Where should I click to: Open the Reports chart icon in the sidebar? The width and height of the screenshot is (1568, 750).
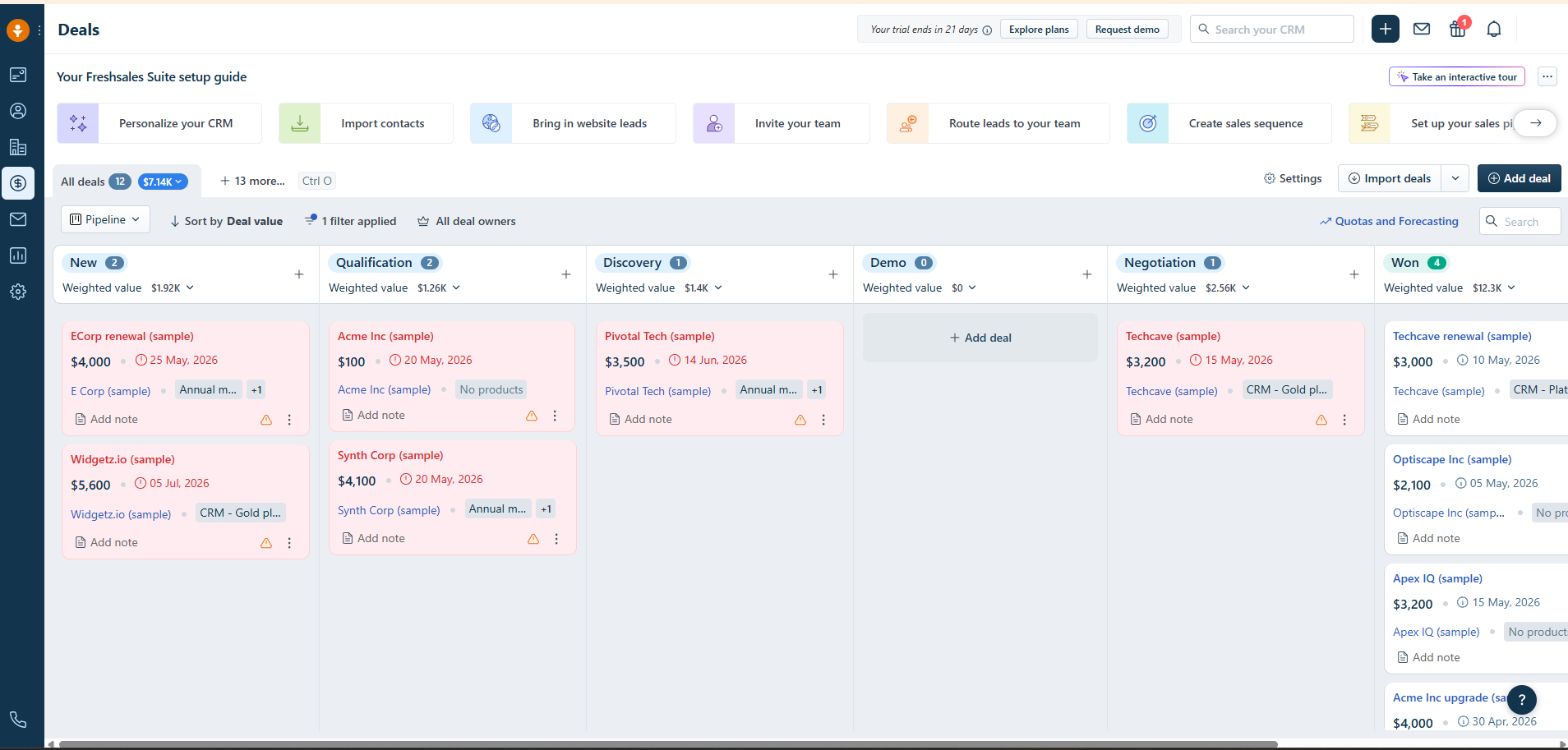click(x=18, y=255)
